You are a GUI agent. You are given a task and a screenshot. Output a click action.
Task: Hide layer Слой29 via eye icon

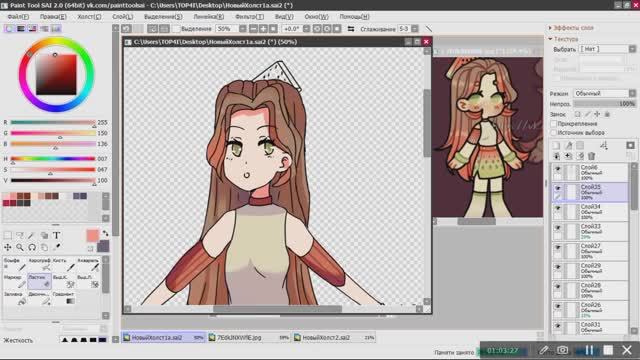click(x=558, y=267)
